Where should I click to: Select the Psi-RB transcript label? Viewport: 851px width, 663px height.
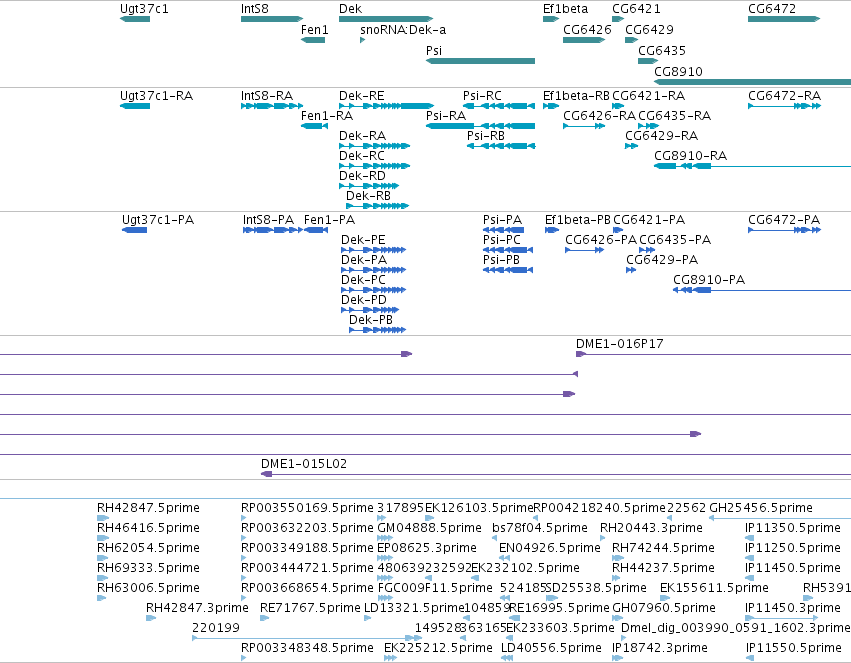pyautogui.click(x=486, y=136)
